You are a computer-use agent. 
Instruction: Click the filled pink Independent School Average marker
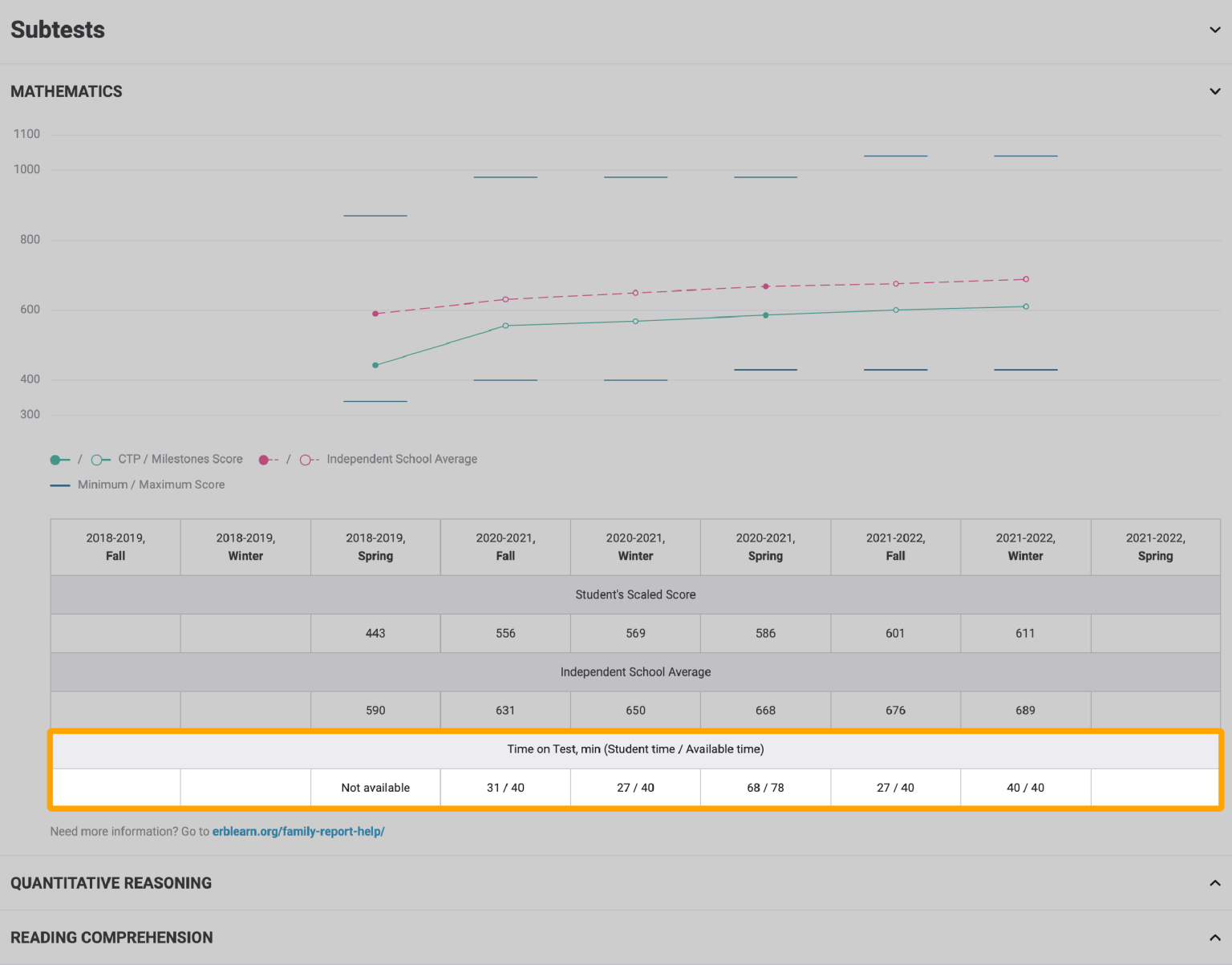265,459
